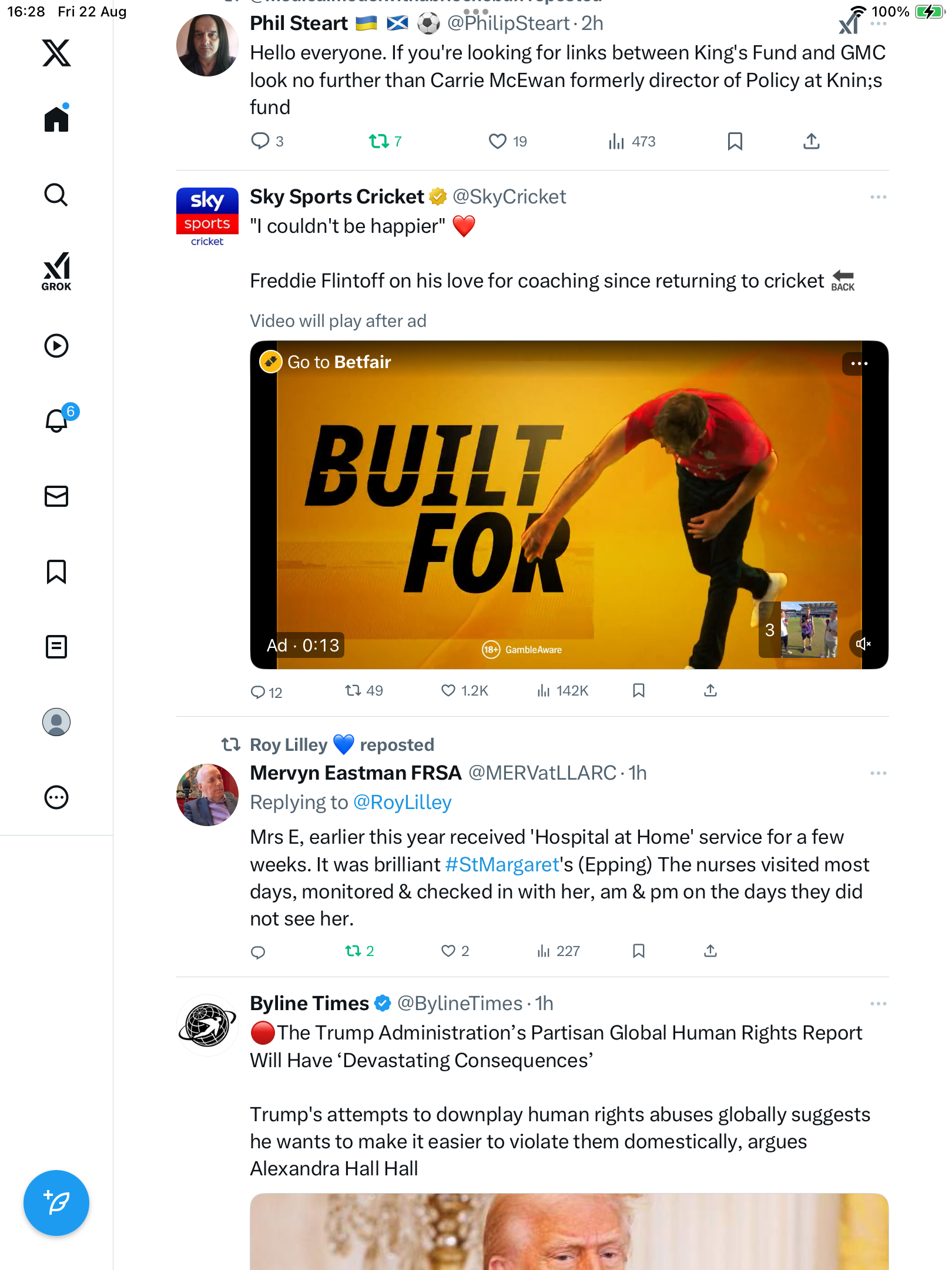Open direct messages inbox
Screen dimensions: 952x1270
56,496
